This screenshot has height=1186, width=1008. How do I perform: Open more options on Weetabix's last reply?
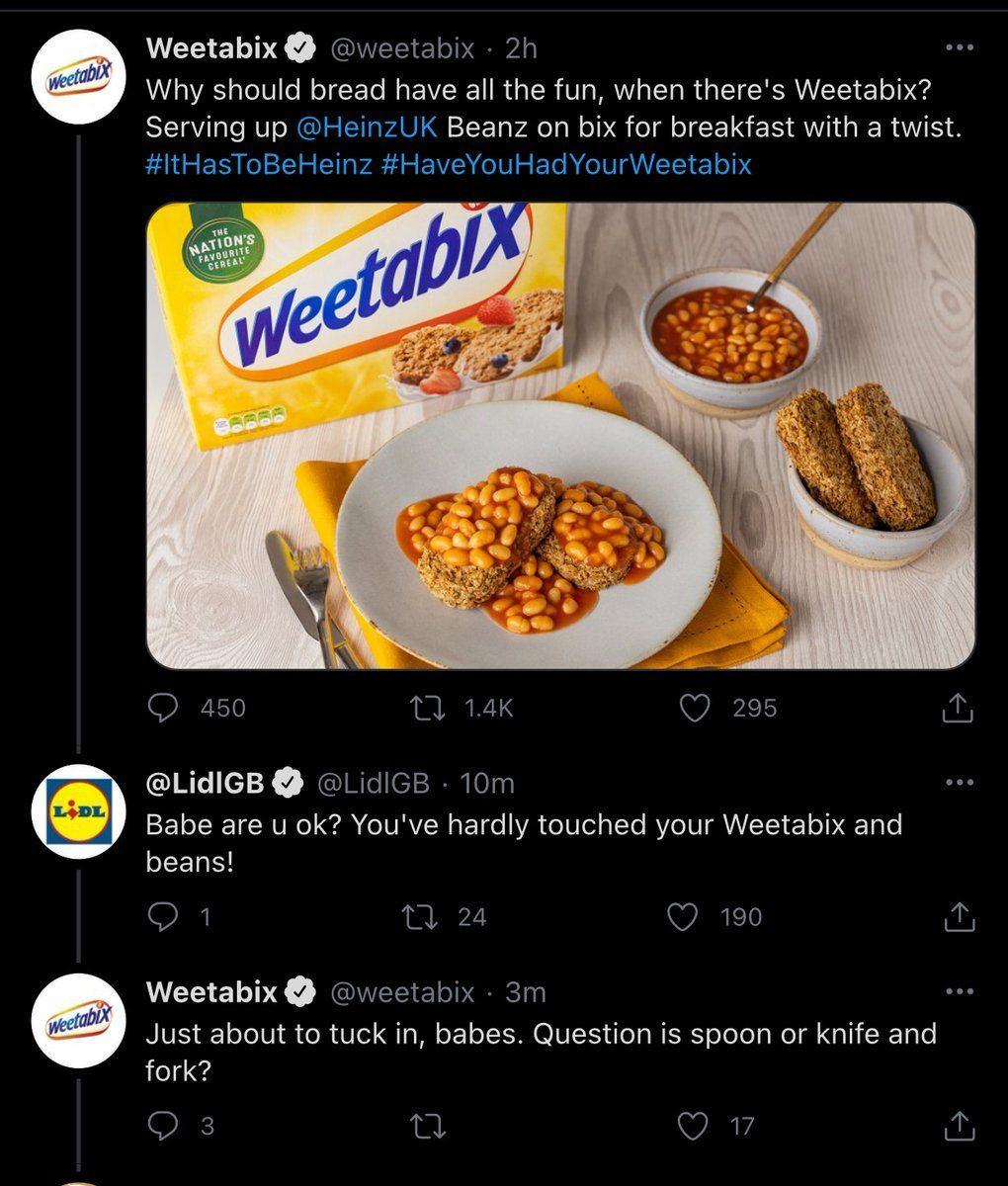[x=959, y=991]
